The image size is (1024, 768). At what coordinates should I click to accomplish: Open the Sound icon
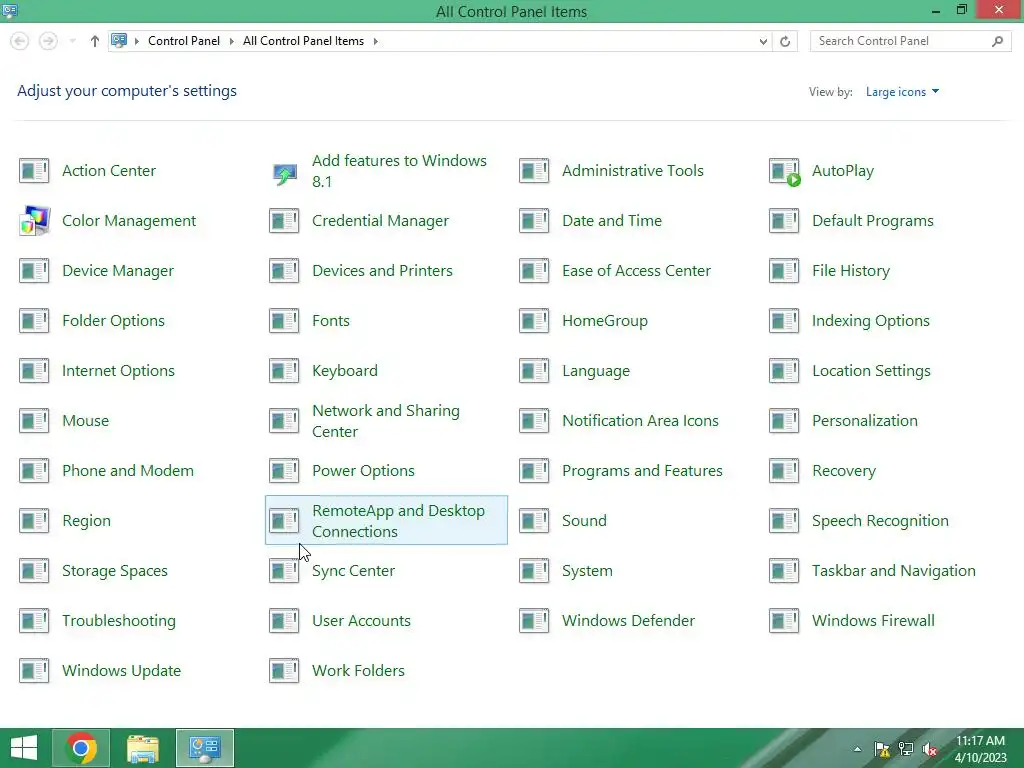[x=534, y=521]
